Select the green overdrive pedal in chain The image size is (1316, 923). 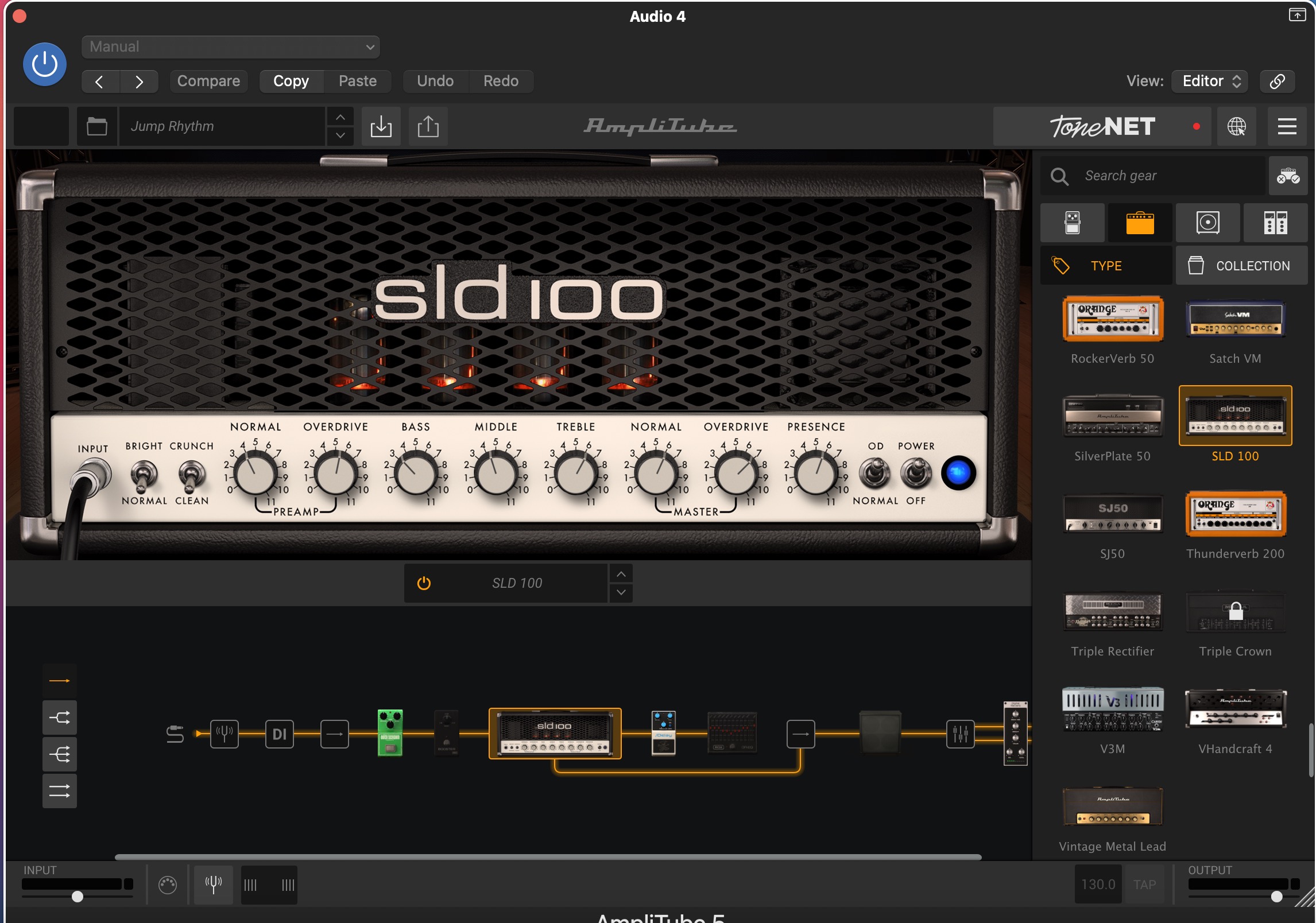point(390,733)
